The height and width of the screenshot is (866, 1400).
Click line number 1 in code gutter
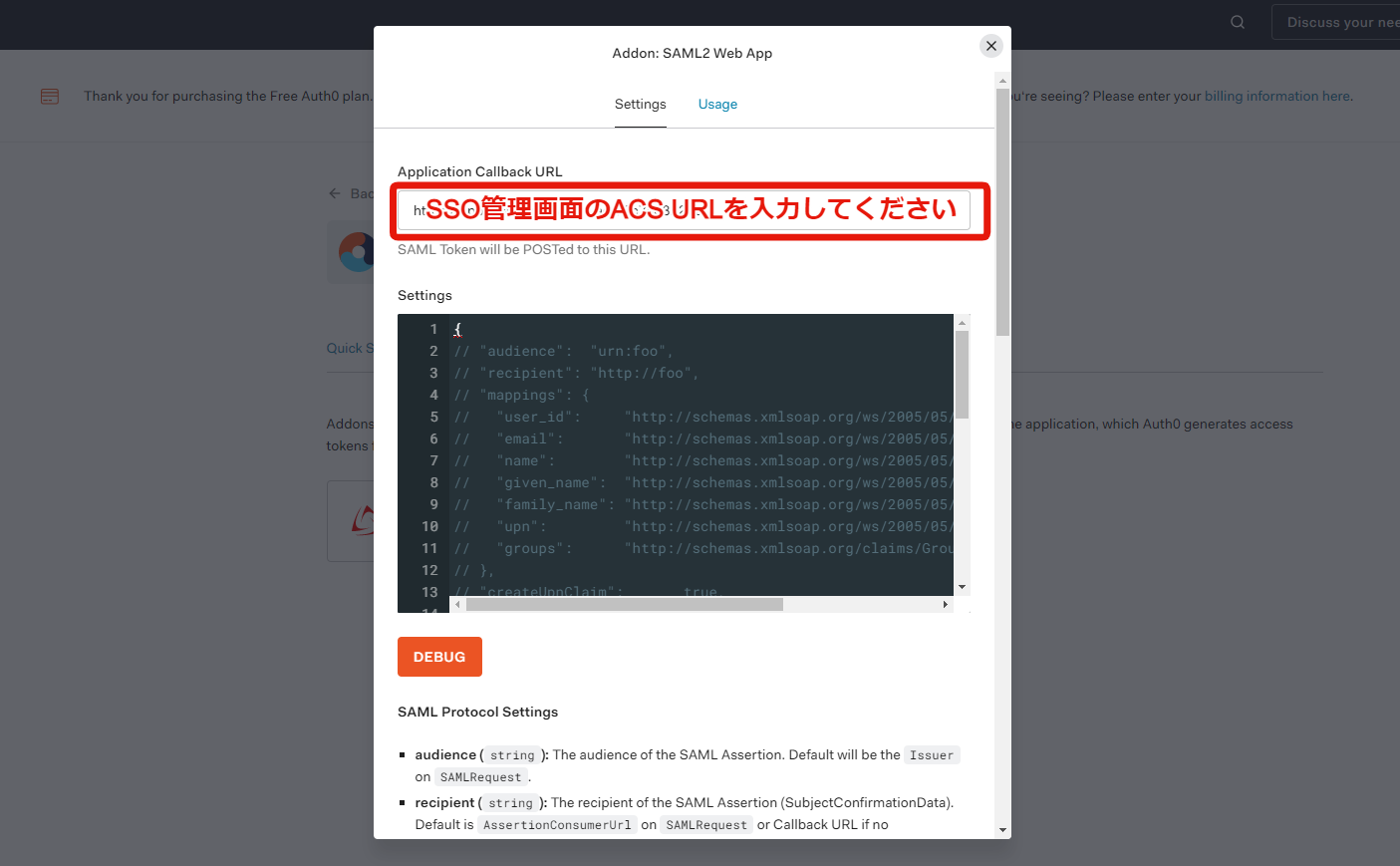point(433,330)
